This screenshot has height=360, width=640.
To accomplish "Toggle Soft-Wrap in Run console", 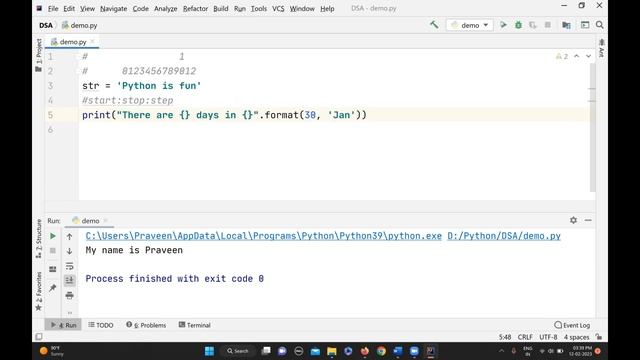I will pyautogui.click(x=69, y=266).
